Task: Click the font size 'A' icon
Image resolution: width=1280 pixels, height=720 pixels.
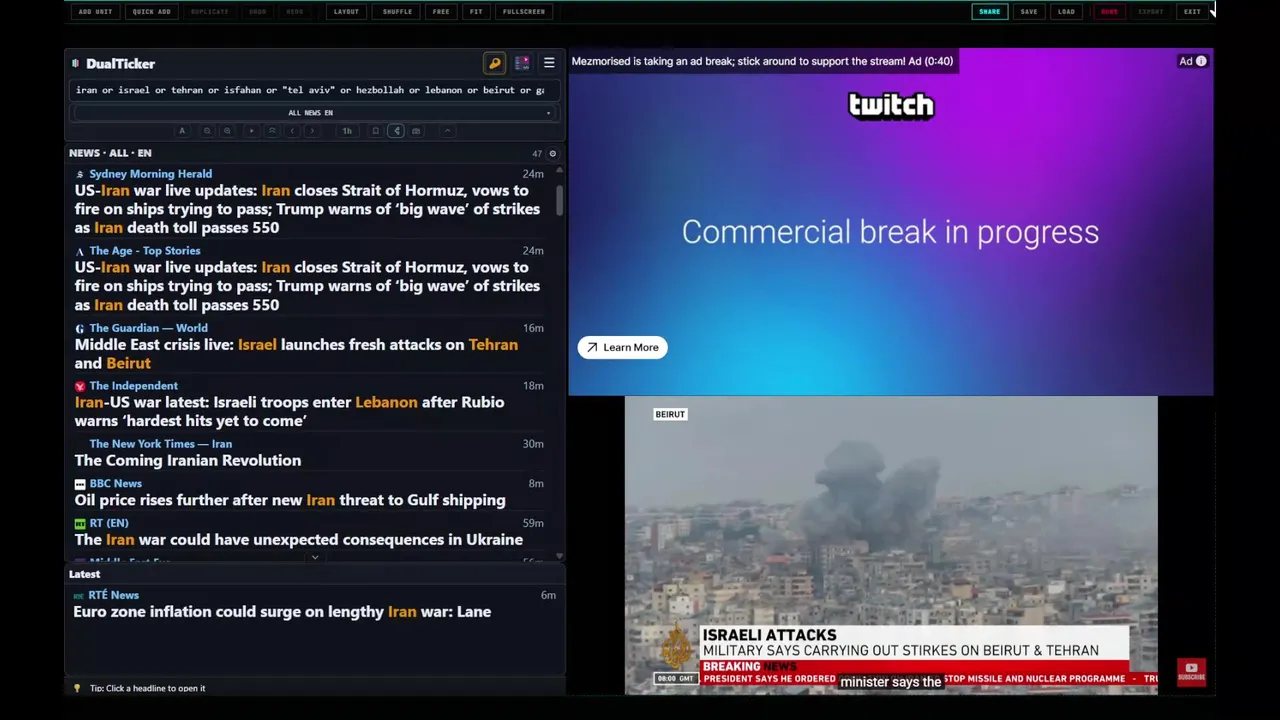Action: tap(182, 131)
